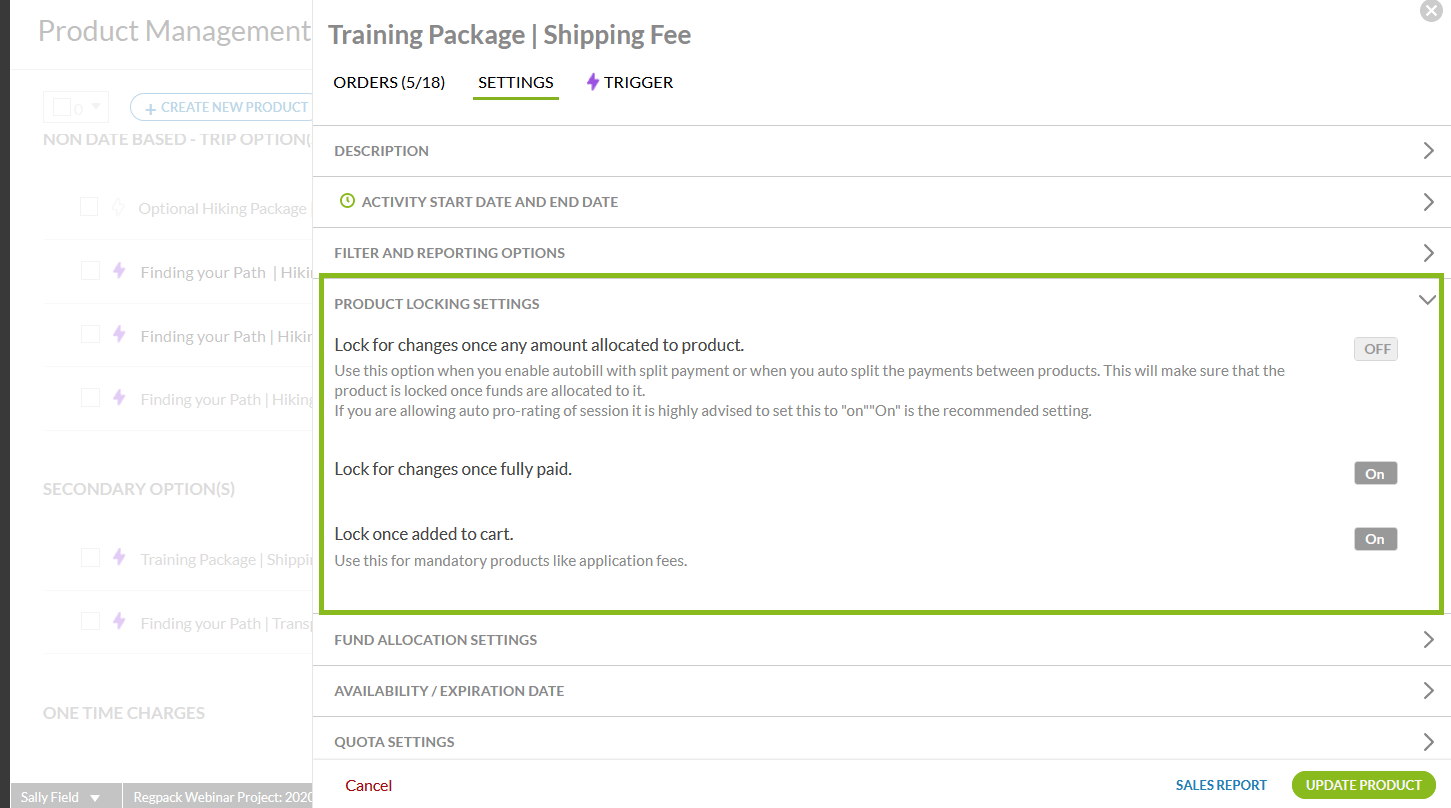The width and height of the screenshot is (1451, 808).
Task: Close the product panel with X icon
Action: [1431, 11]
